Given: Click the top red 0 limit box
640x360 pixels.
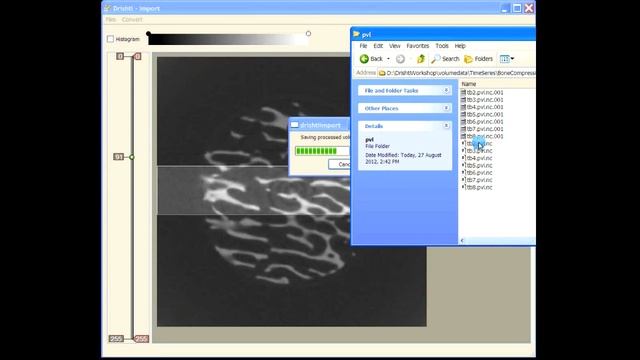Looking at the screenshot, I should click(x=138, y=56).
